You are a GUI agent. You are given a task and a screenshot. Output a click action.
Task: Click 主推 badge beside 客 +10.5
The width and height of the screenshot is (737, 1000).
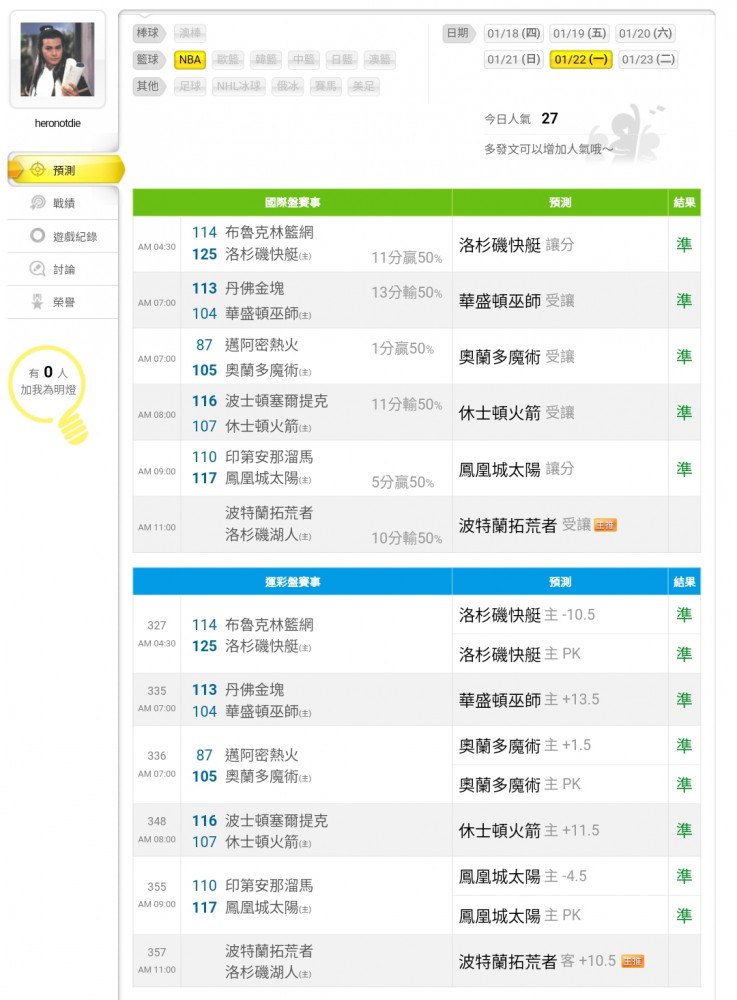(x=632, y=961)
